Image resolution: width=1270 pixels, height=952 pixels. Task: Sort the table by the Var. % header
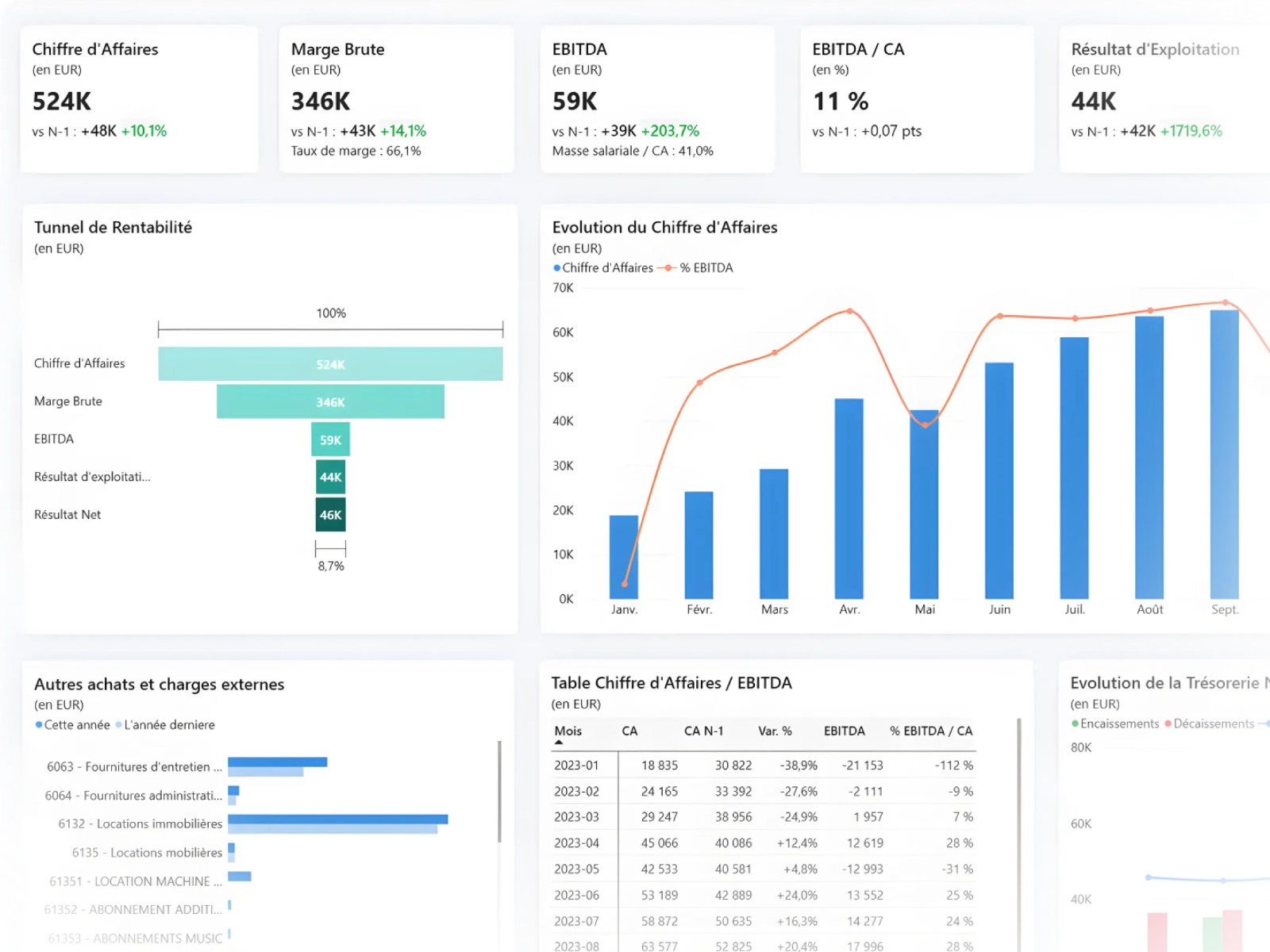point(775,731)
